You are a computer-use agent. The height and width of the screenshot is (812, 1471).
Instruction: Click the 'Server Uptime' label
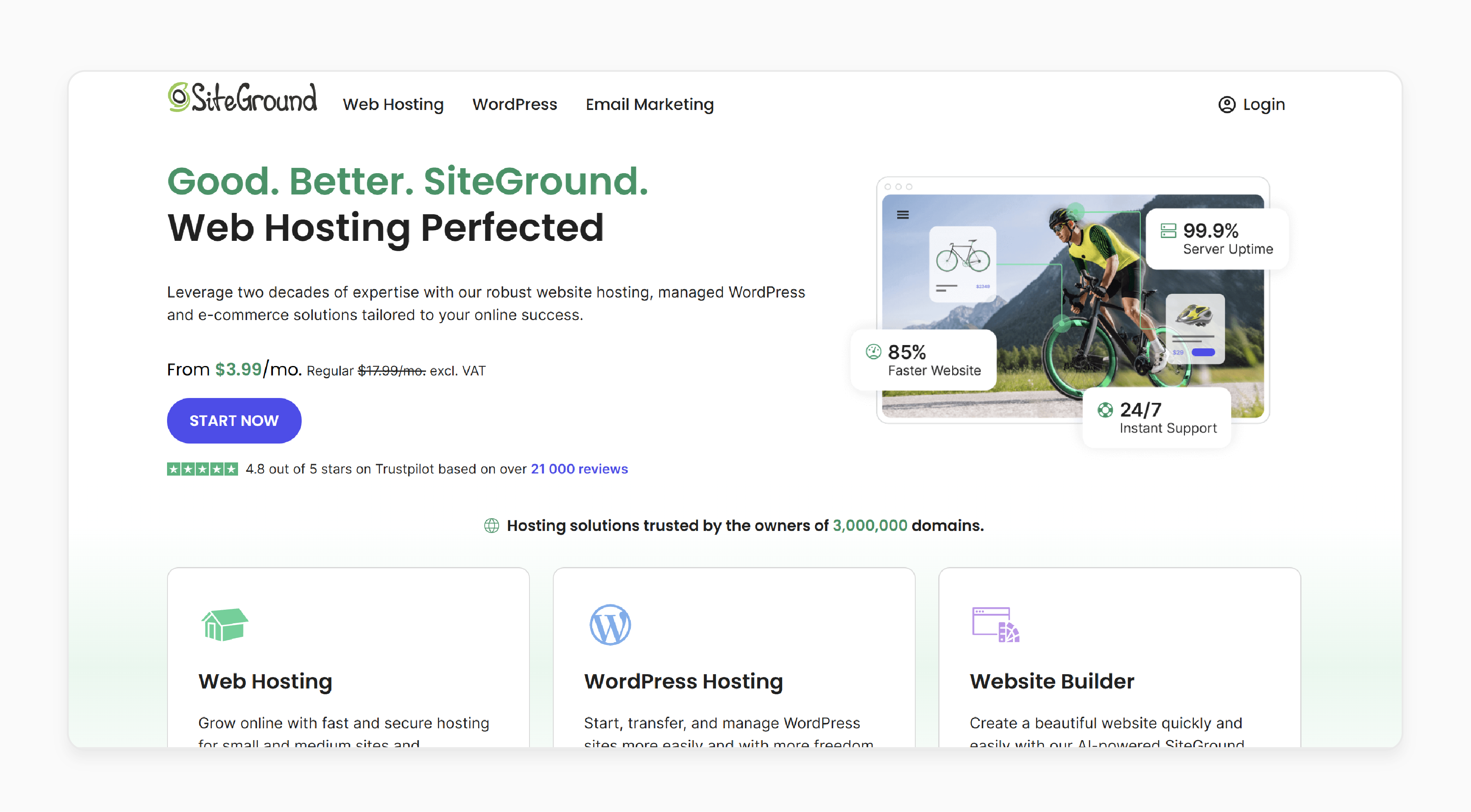(x=1228, y=249)
